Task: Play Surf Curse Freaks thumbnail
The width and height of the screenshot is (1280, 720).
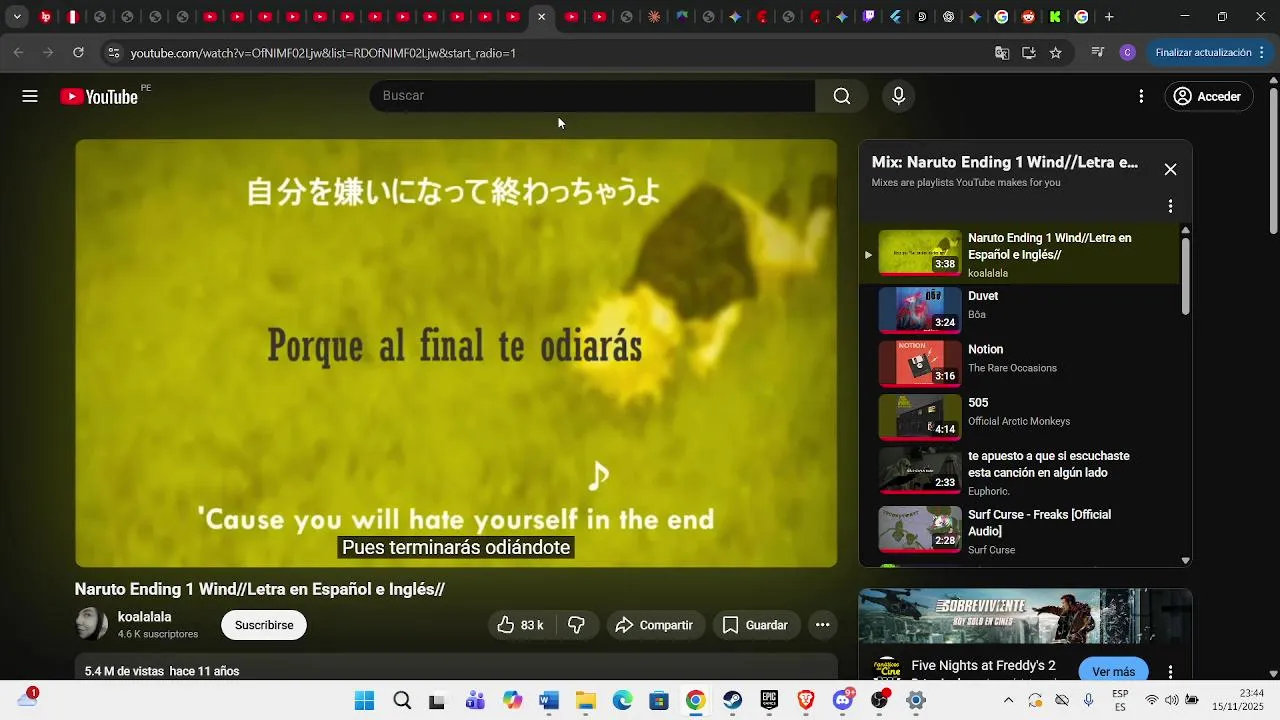Action: 920,529
